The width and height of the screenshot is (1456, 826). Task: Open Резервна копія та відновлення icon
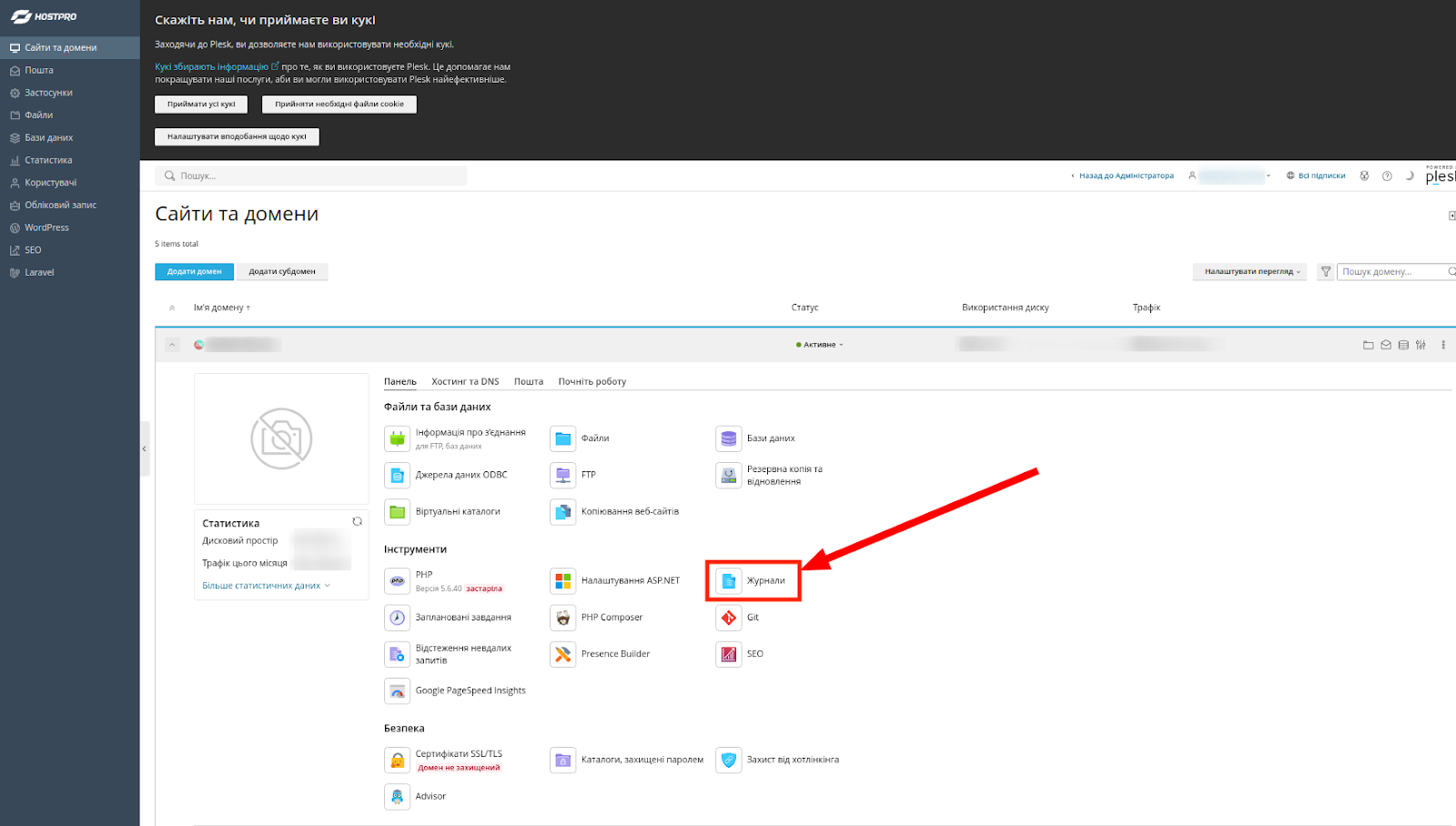(x=729, y=475)
